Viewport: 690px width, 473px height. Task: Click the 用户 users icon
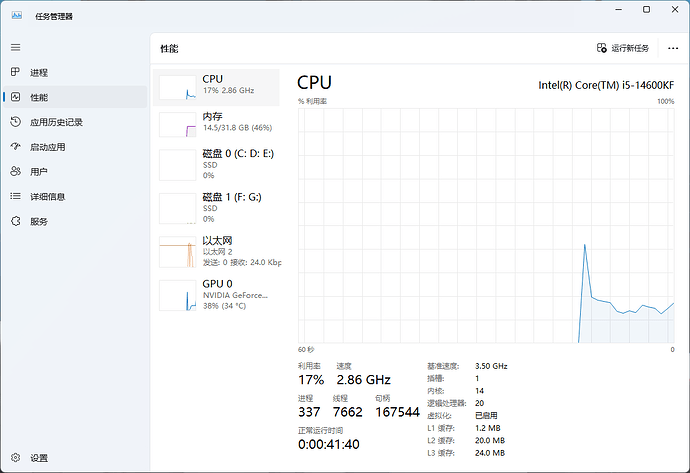coord(15,171)
